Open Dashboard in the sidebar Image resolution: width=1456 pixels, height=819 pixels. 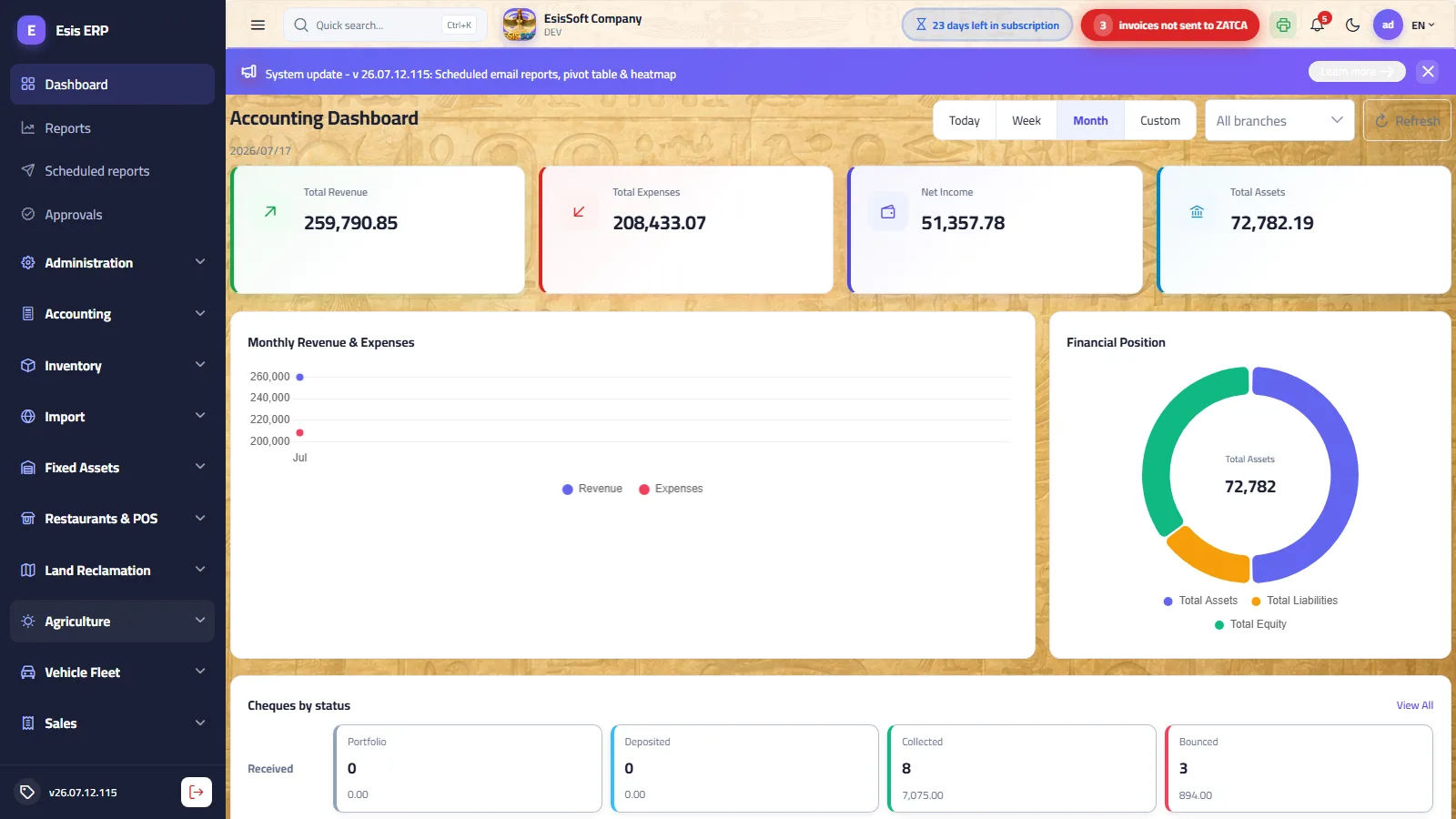(113, 85)
